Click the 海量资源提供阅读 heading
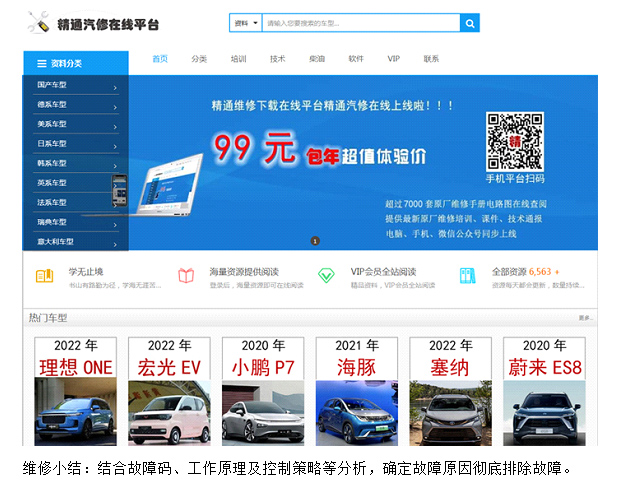The width and height of the screenshot is (625, 502). [244, 272]
